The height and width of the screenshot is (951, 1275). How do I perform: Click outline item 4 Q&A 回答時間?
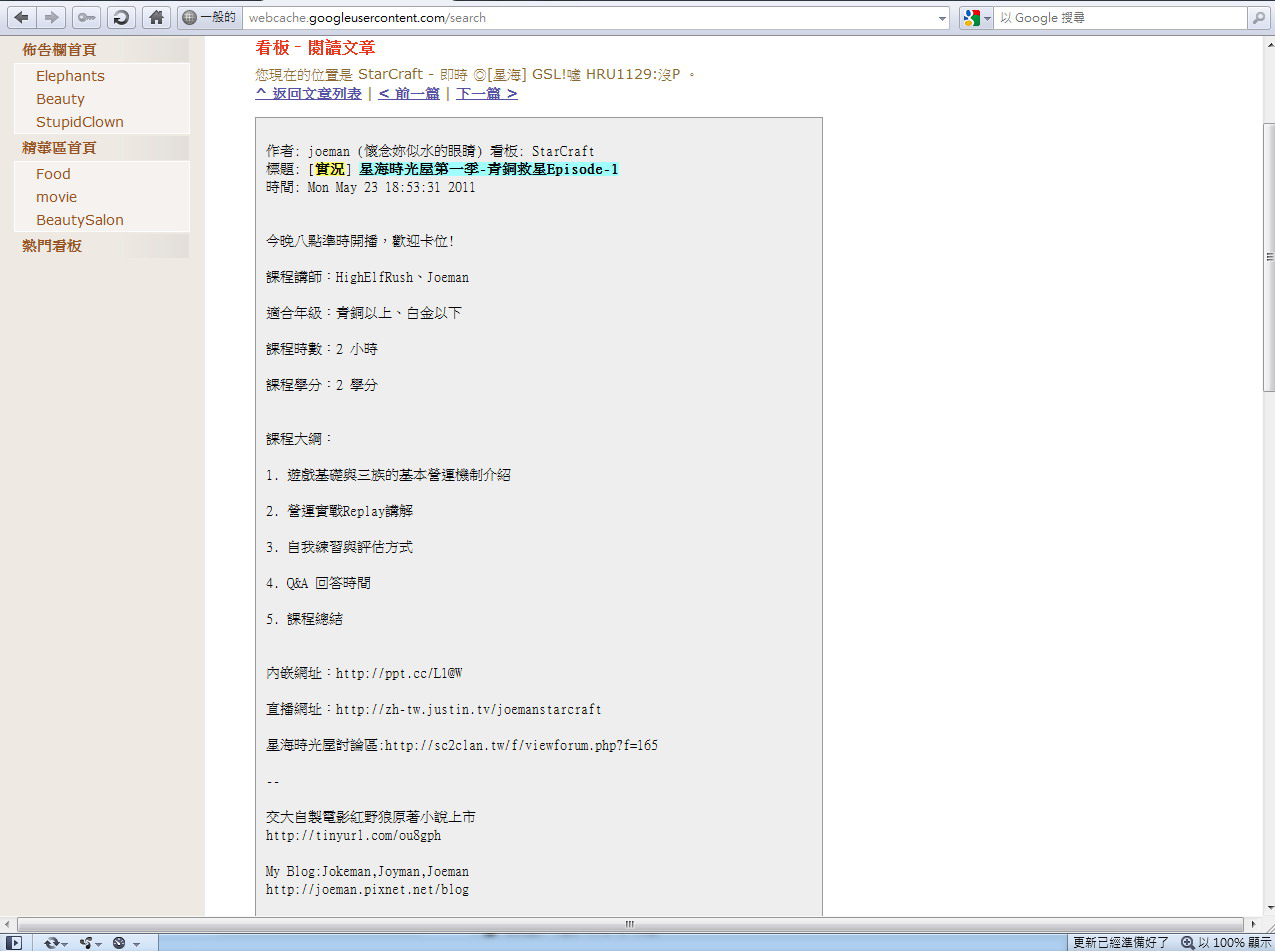[x=318, y=583]
